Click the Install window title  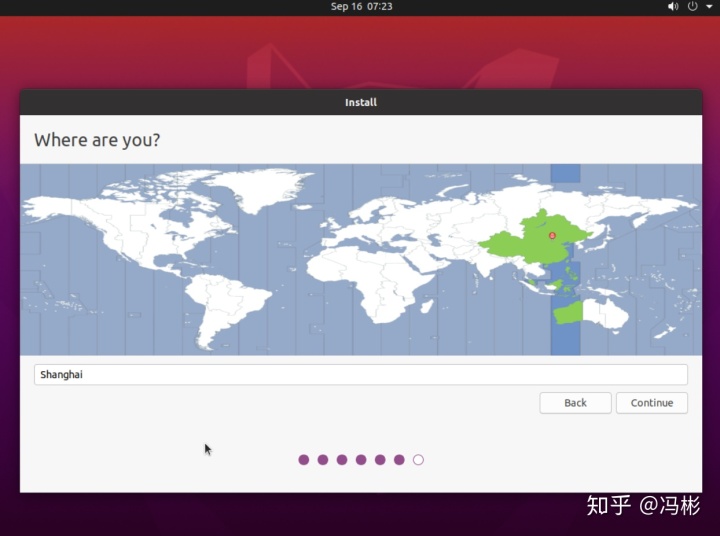pos(361,102)
